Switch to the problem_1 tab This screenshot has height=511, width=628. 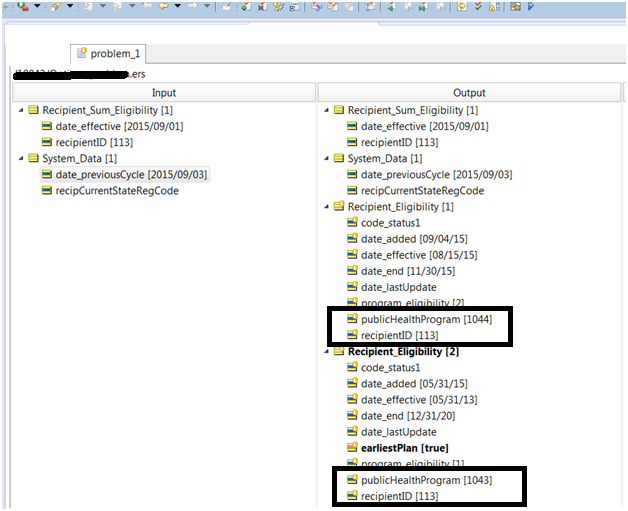tap(108, 54)
